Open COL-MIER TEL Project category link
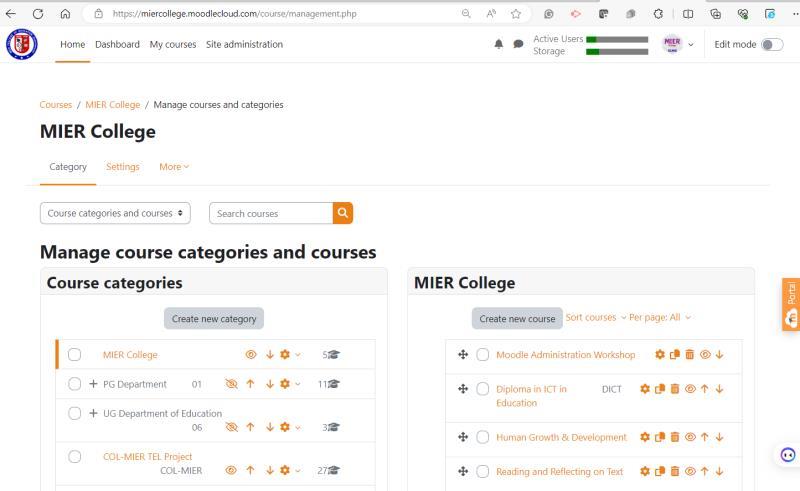Viewport: 800px width, 491px height. (147, 456)
